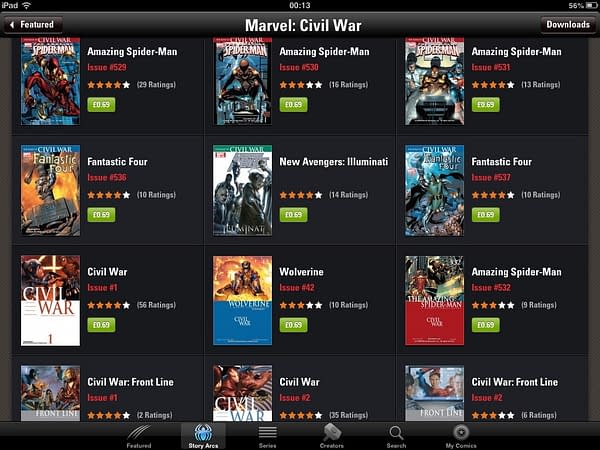Go back using the Featured arrow button
Viewport: 600px width, 450px height.
(33, 25)
